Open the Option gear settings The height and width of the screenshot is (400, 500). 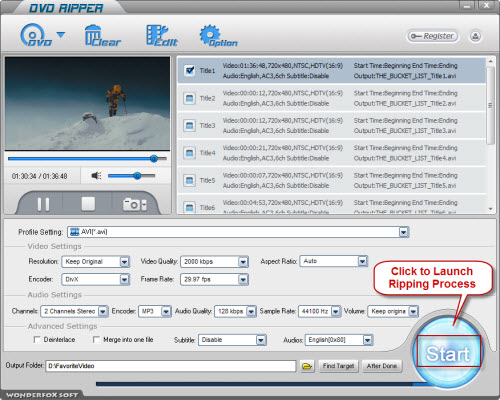pyautogui.click(x=218, y=36)
